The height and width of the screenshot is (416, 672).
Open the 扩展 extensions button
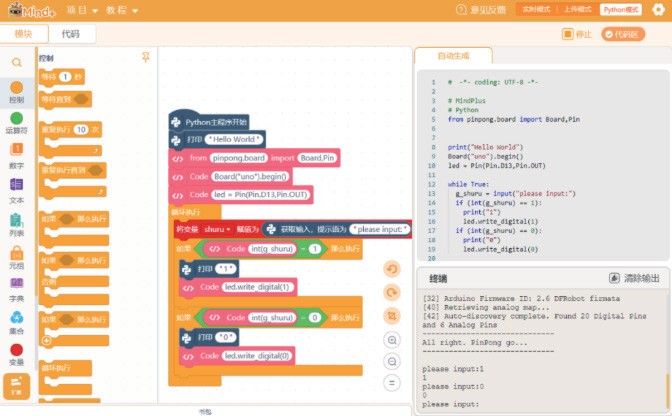[x=16, y=386]
